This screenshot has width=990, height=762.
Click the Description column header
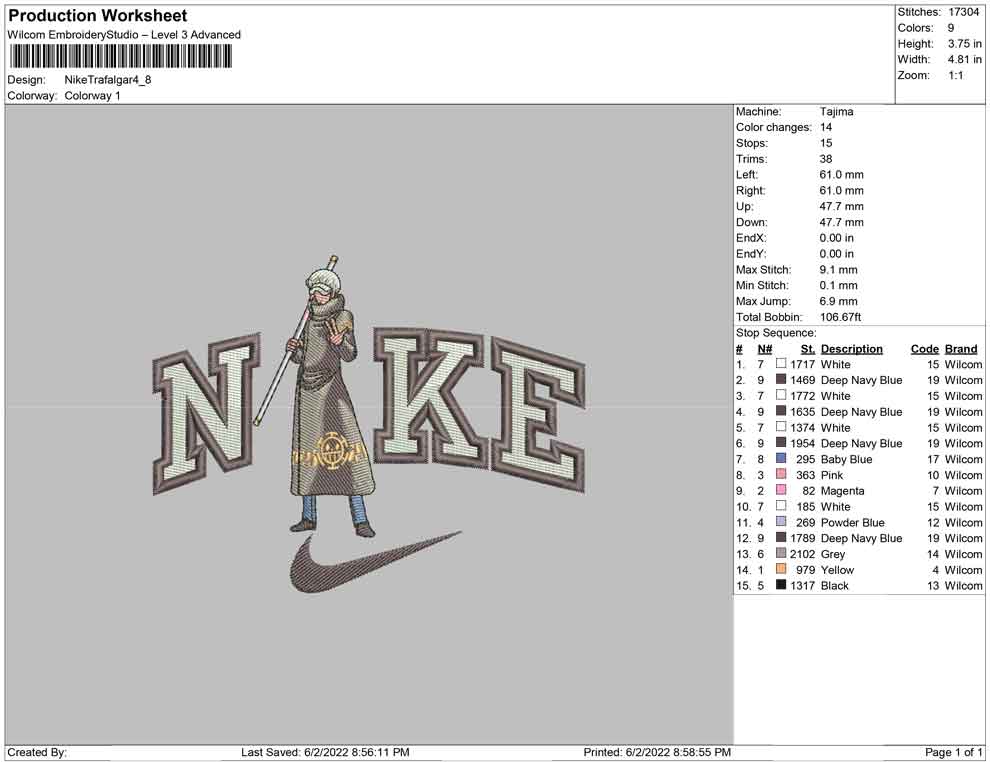click(851, 349)
